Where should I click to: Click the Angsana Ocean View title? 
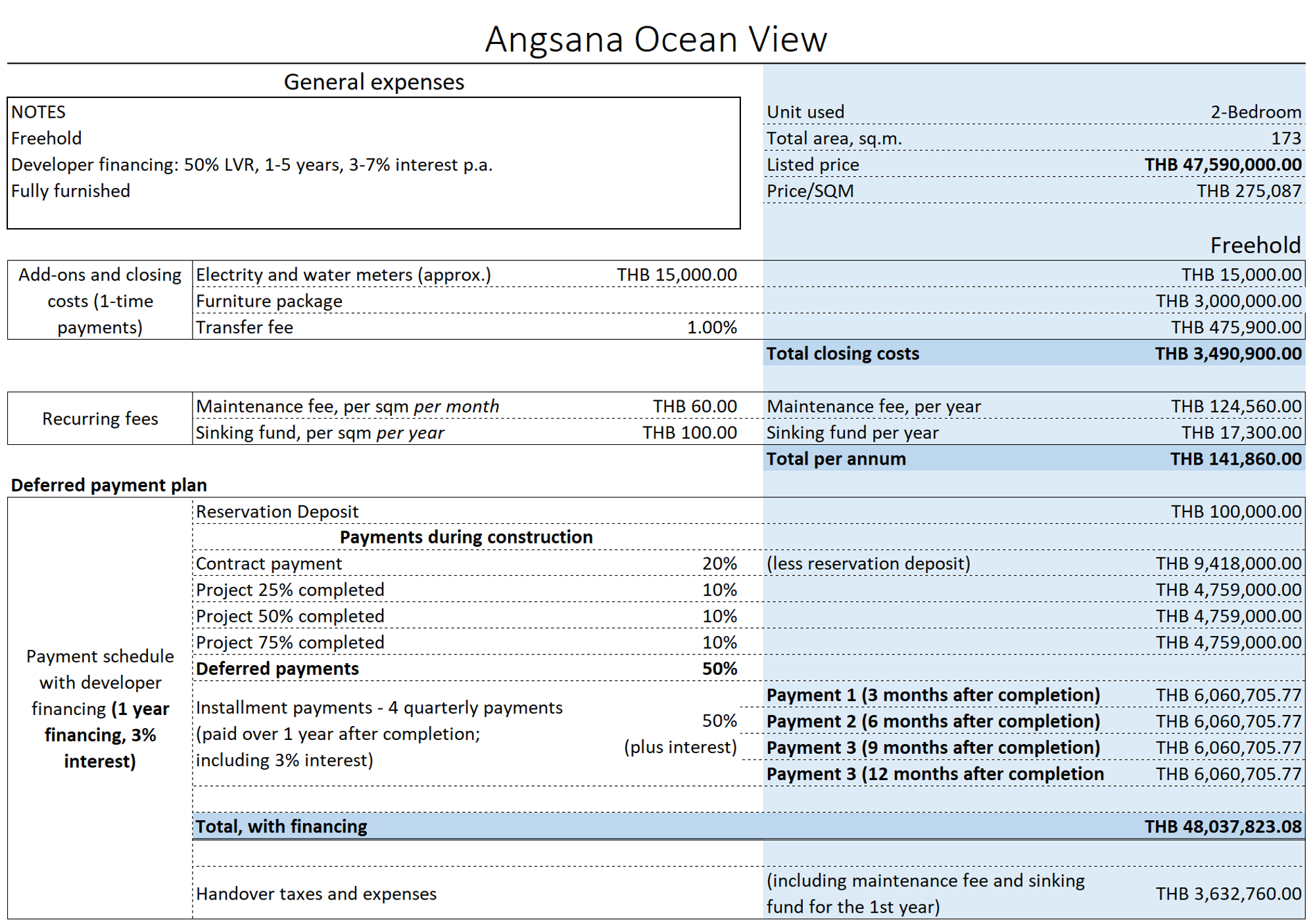[656, 39]
